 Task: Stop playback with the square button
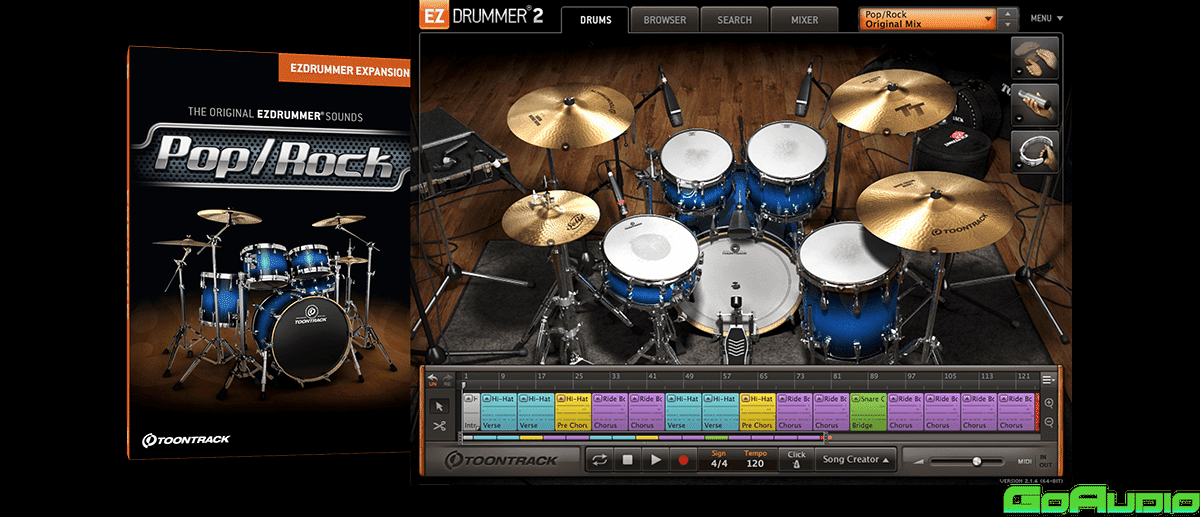click(628, 460)
